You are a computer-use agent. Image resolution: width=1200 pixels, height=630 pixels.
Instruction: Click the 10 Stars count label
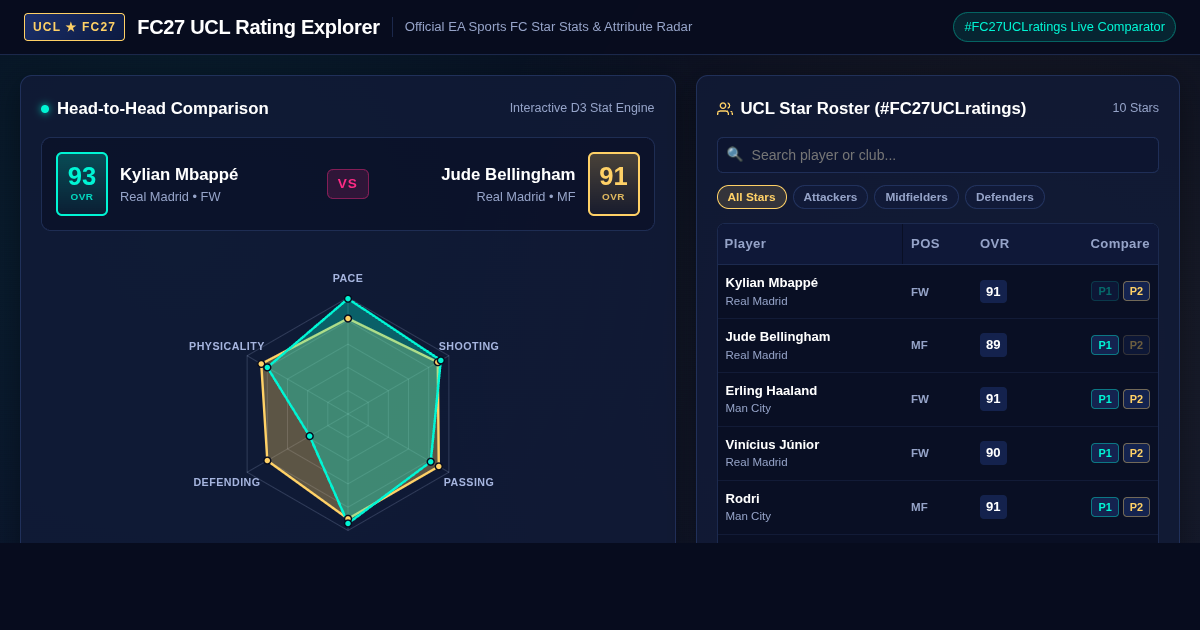[1136, 108]
